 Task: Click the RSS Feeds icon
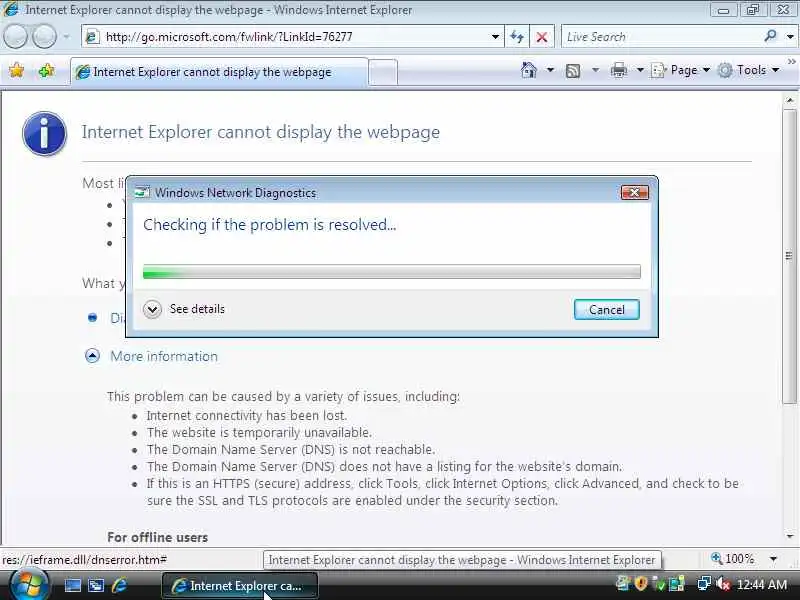pos(572,70)
